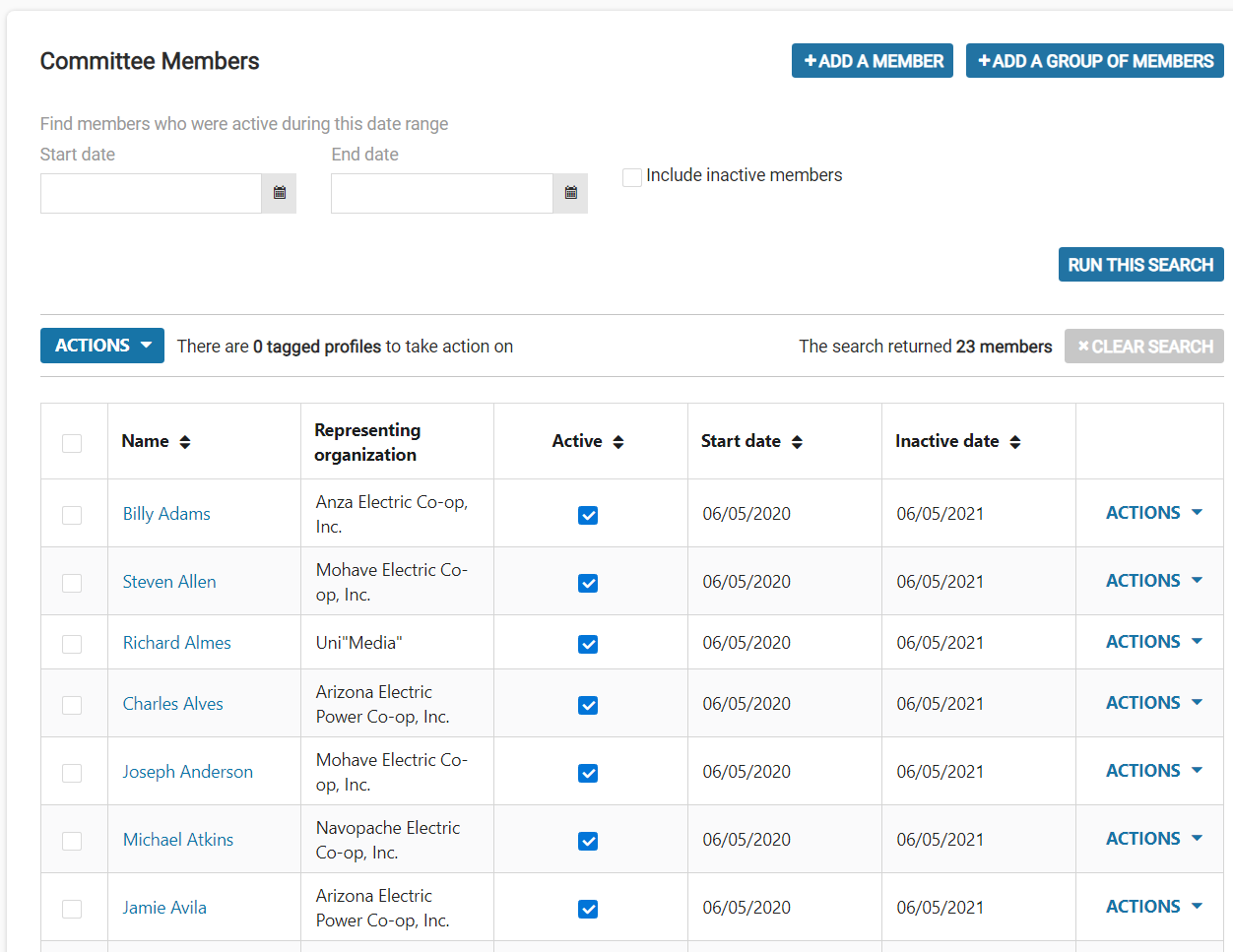Open ACTIONS menu for Charles Alves

(x=1154, y=703)
